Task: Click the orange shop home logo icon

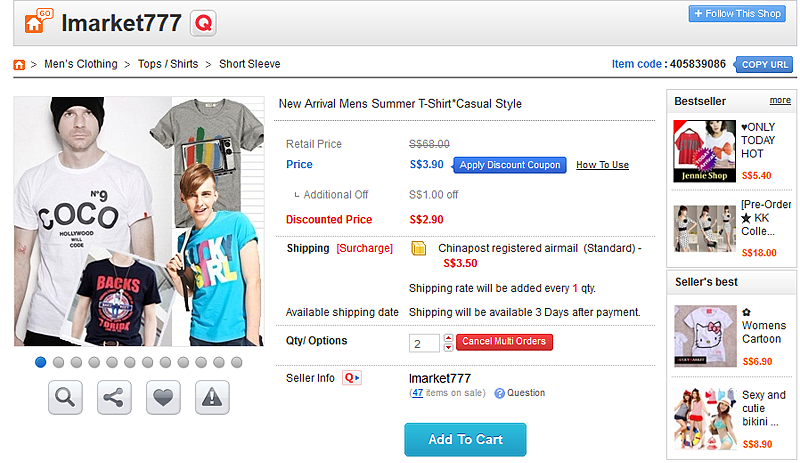Action: [x=38, y=21]
